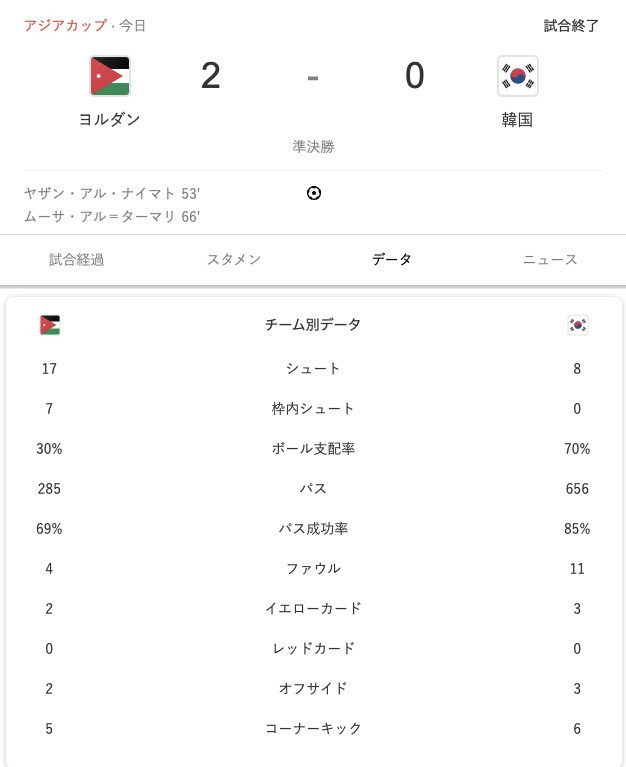Viewport: 626px width, 767px height.
Task: Switch to the 試合経過 tab
Action: (76, 260)
